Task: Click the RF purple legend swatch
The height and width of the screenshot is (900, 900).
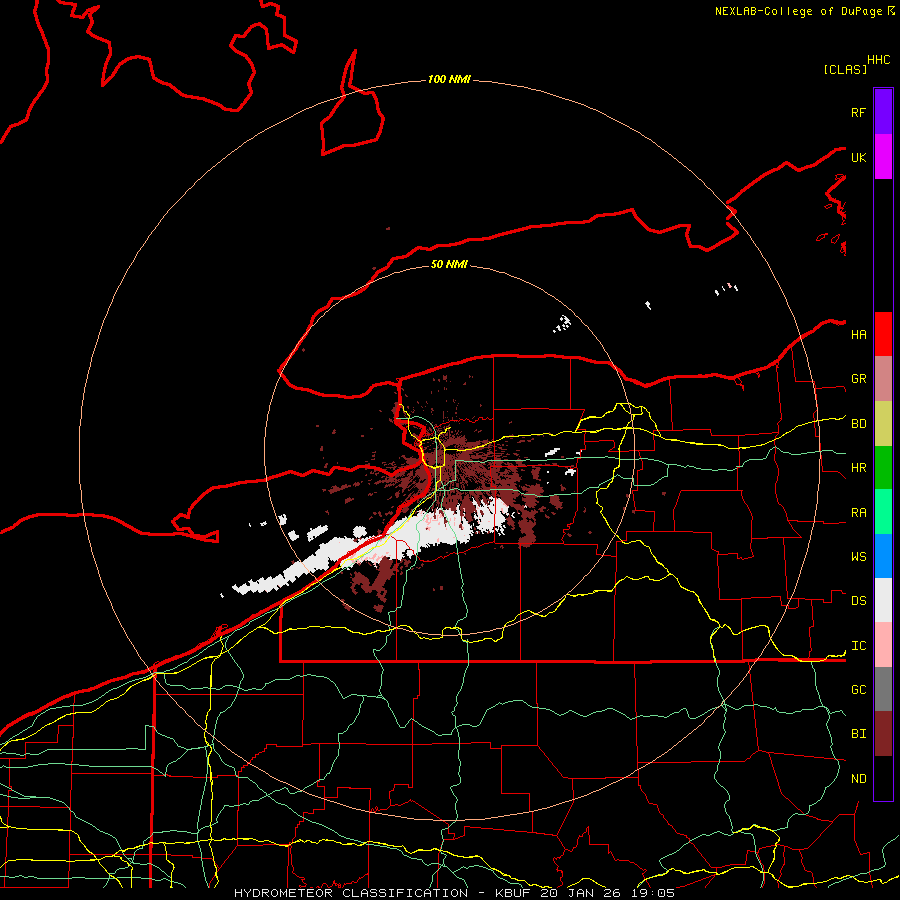Action: tap(883, 112)
